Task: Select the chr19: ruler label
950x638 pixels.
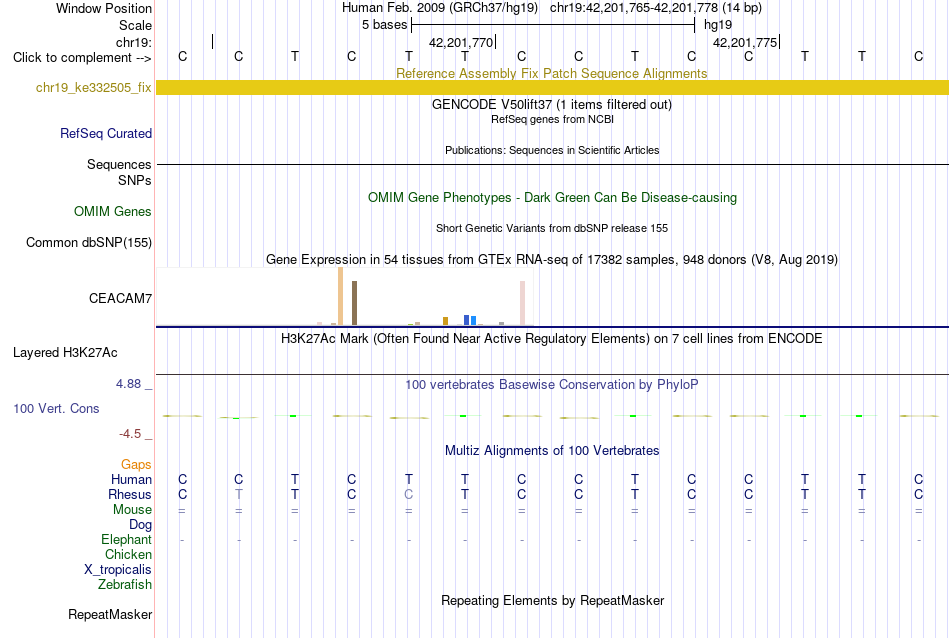Action: [x=133, y=42]
